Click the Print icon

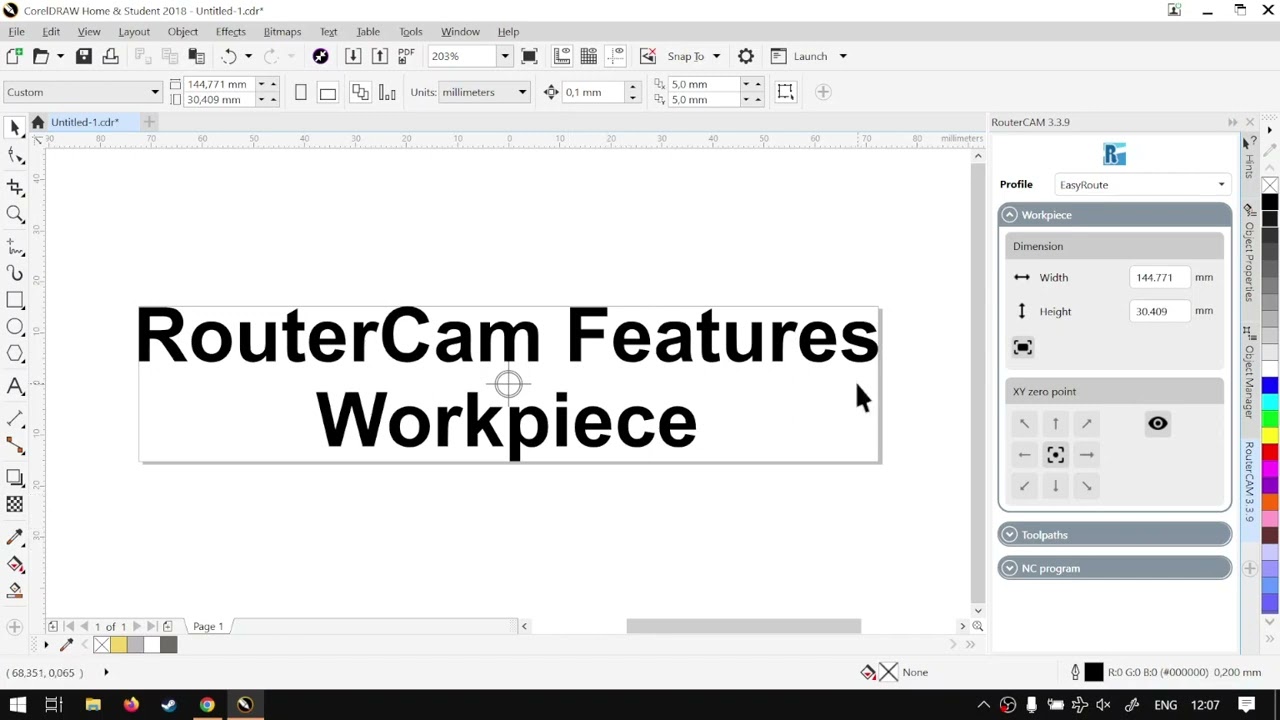point(110,56)
